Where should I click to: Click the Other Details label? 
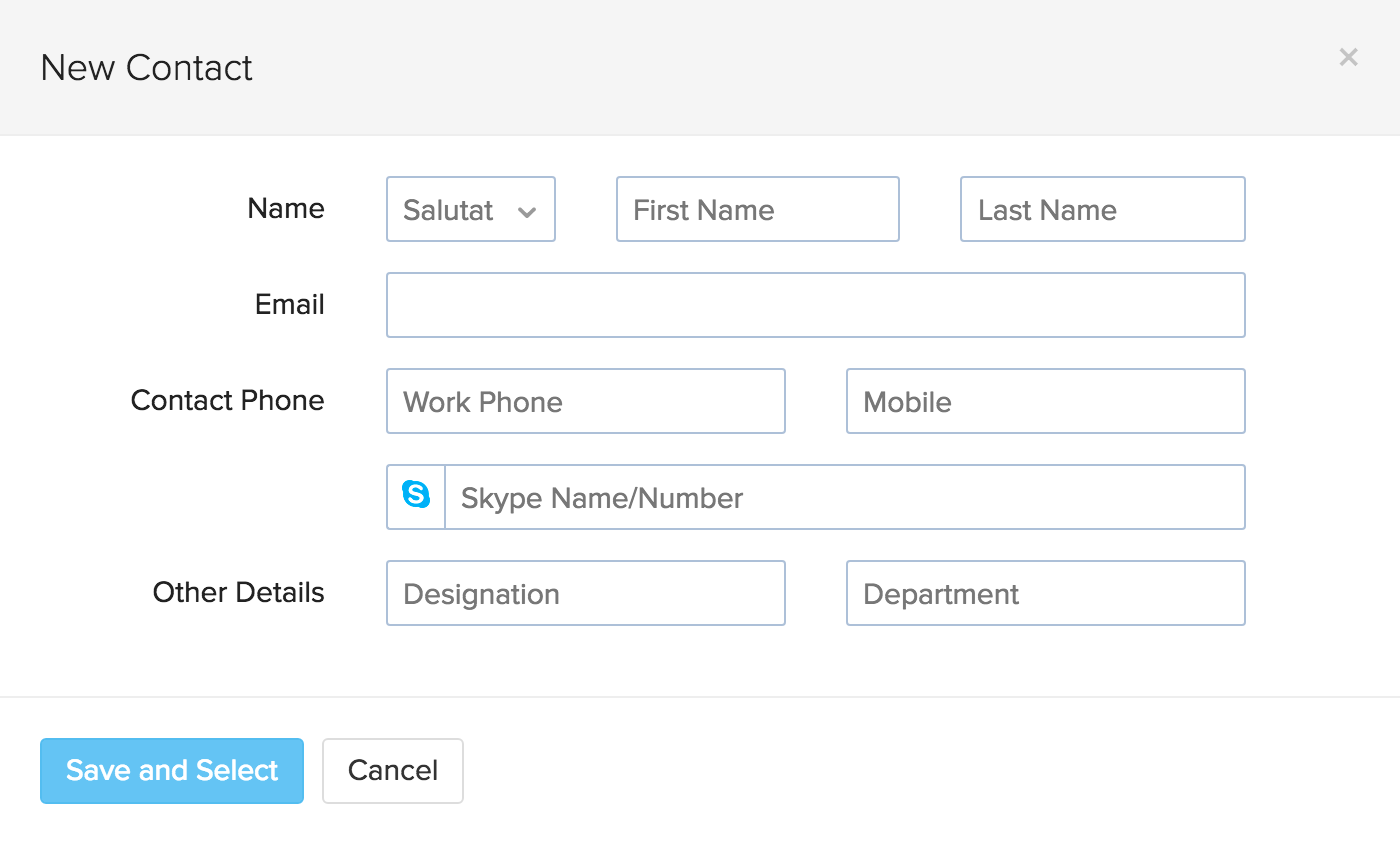click(238, 592)
